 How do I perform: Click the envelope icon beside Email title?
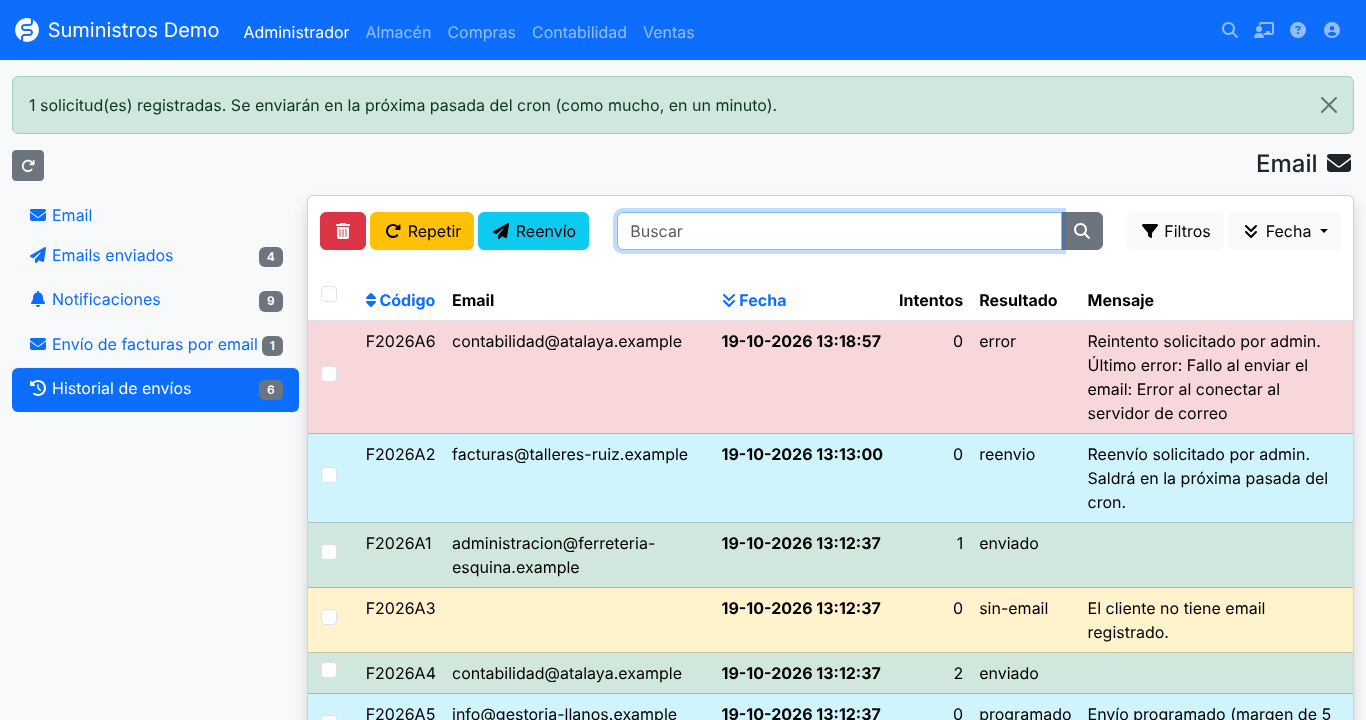pos(1339,163)
